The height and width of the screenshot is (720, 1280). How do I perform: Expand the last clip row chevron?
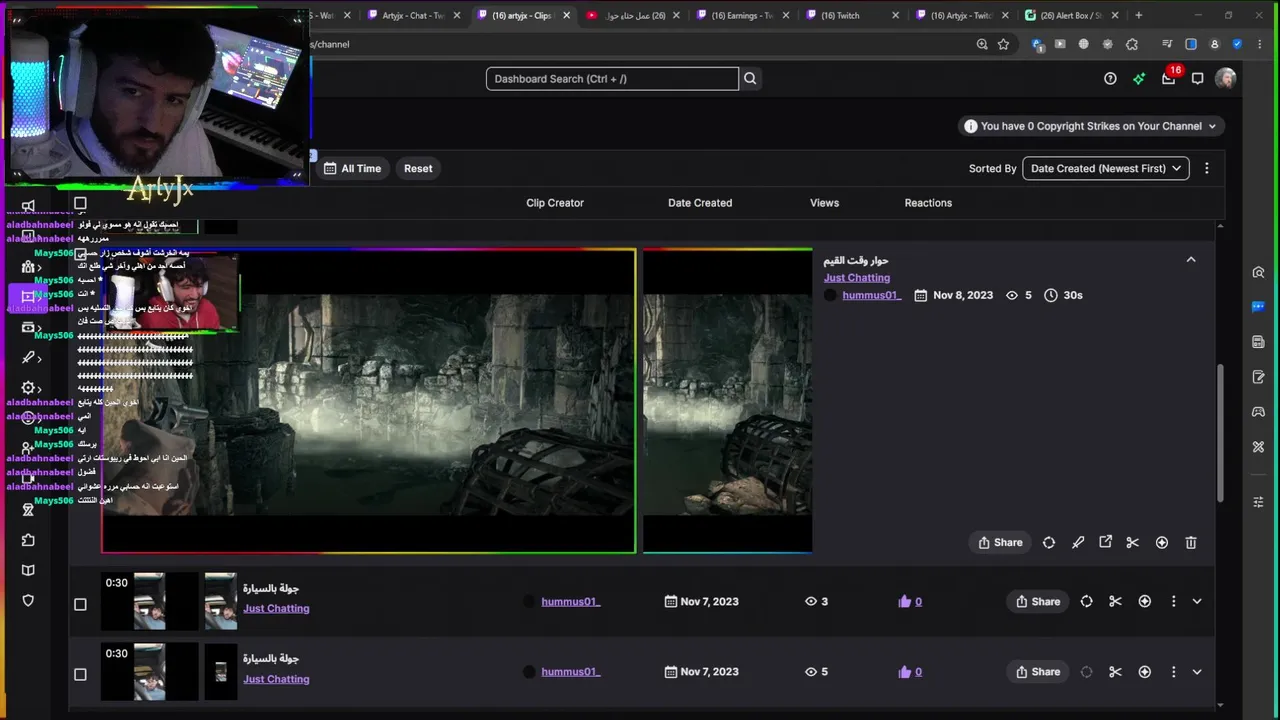tap(1197, 672)
